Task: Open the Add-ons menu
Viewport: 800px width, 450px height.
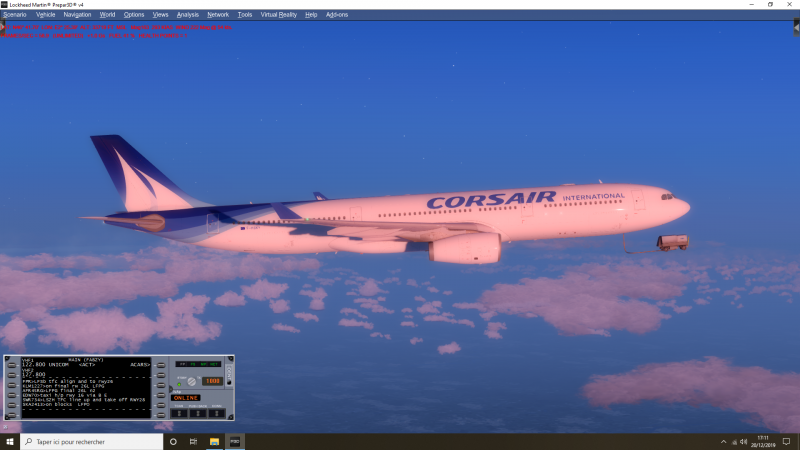Action: tap(337, 15)
